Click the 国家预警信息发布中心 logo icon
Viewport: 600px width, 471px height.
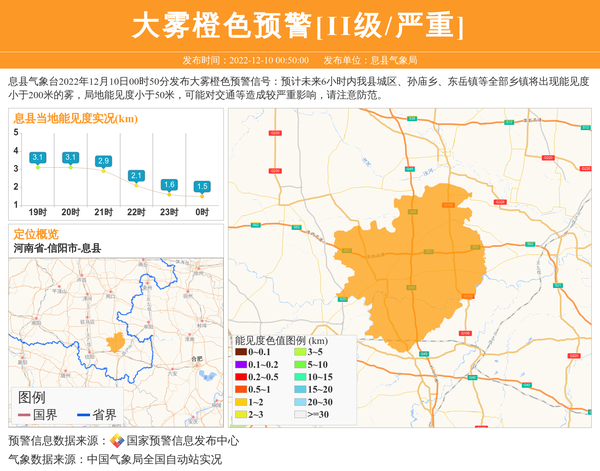117,441
